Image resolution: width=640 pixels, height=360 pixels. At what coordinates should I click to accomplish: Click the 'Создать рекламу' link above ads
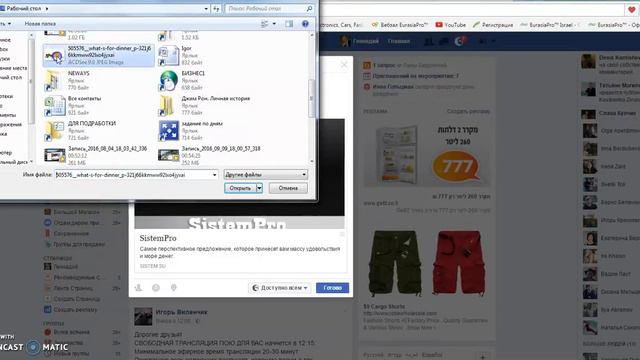pos(468,111)
